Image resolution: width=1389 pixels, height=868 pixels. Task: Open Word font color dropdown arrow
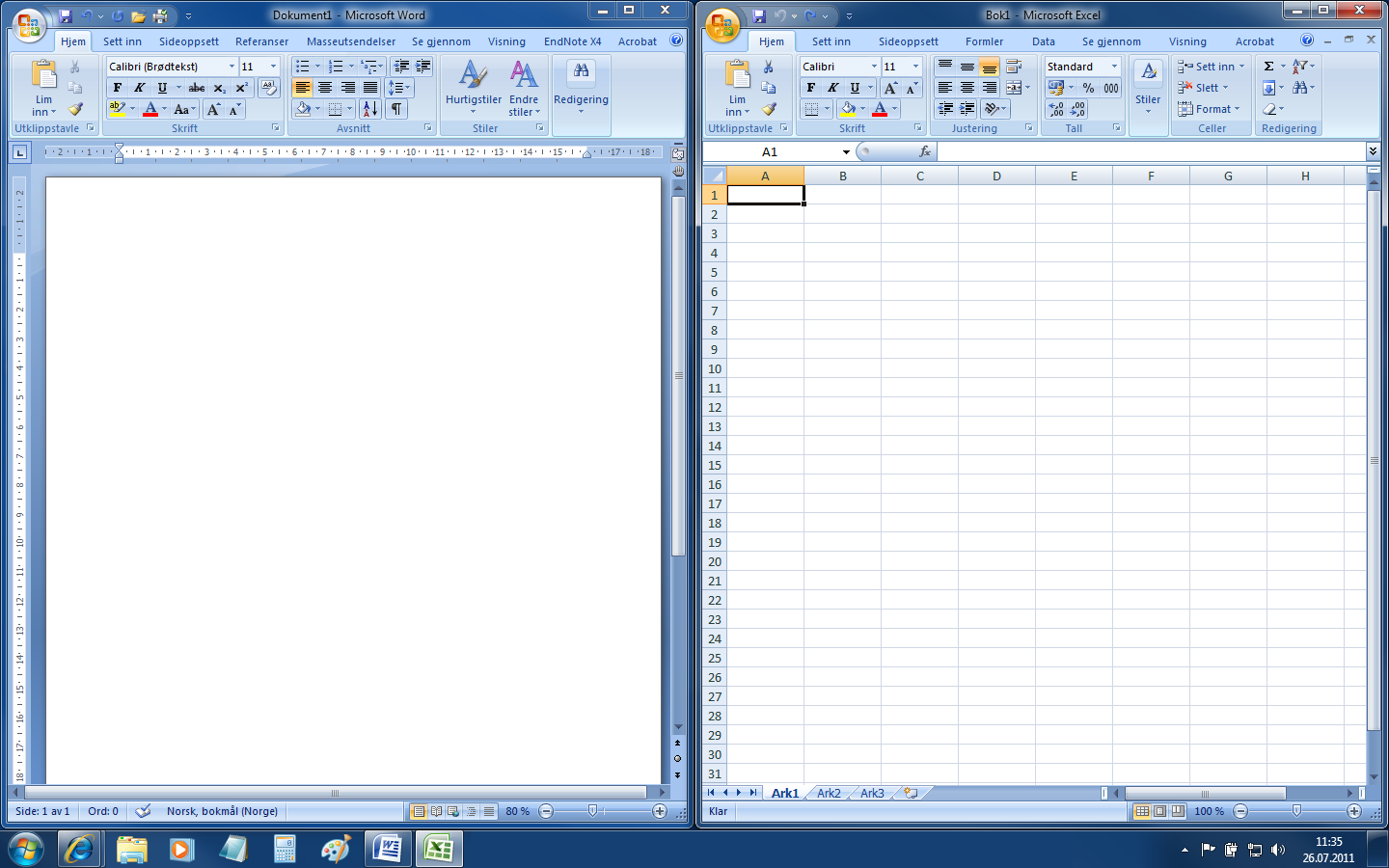[164, 109]
